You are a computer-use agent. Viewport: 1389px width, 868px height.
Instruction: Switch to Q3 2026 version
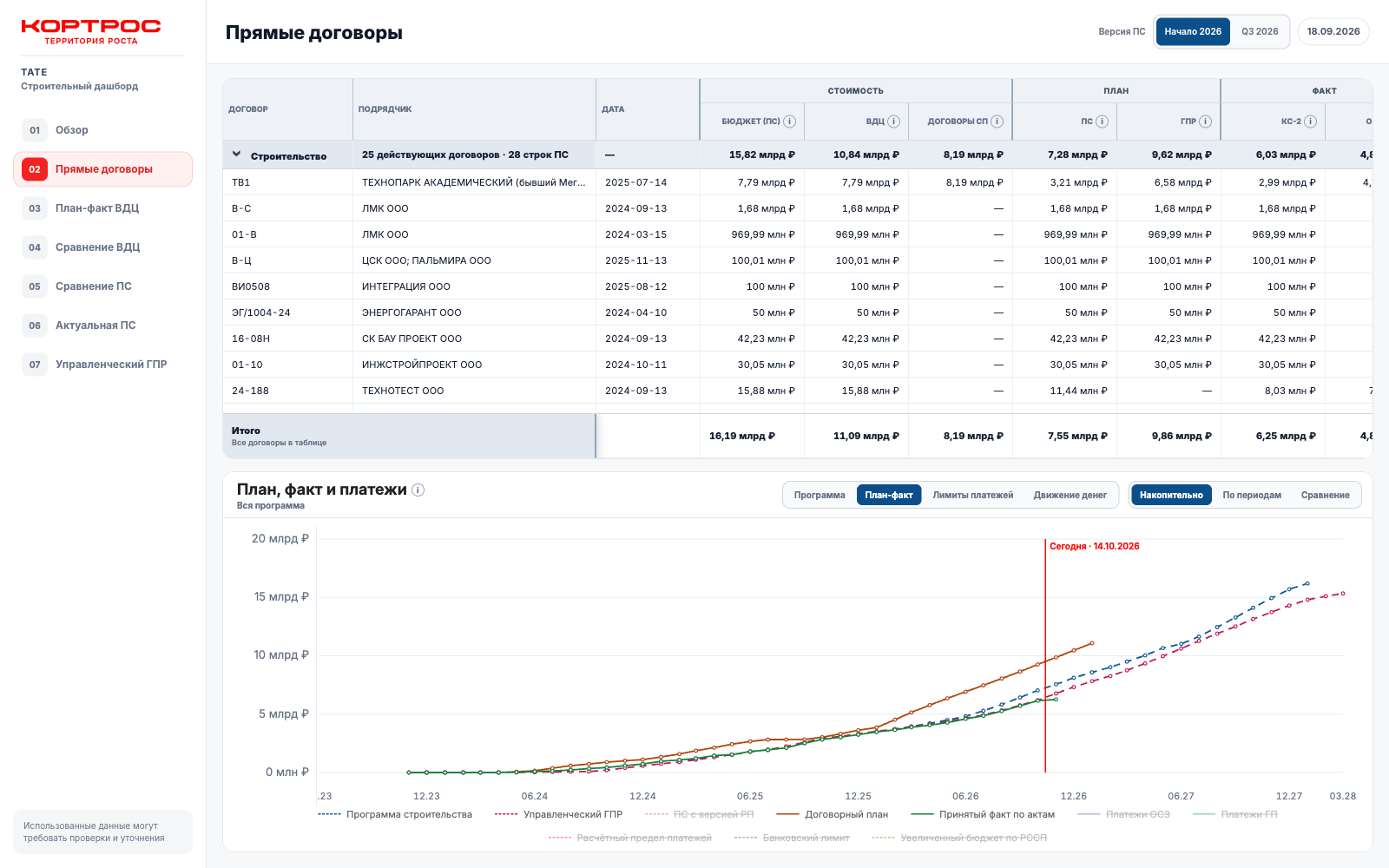pyautogui.click(x=1260, y=31)
